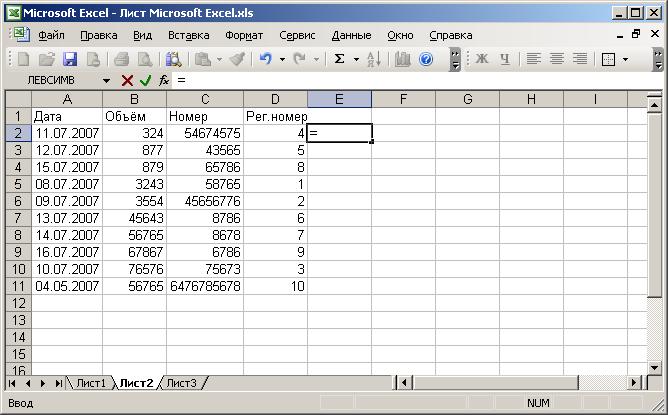Viewport: 668px width, 415px height.
Task: Toggle underline formatting (Ч button)
Action: tap(505, 59)
